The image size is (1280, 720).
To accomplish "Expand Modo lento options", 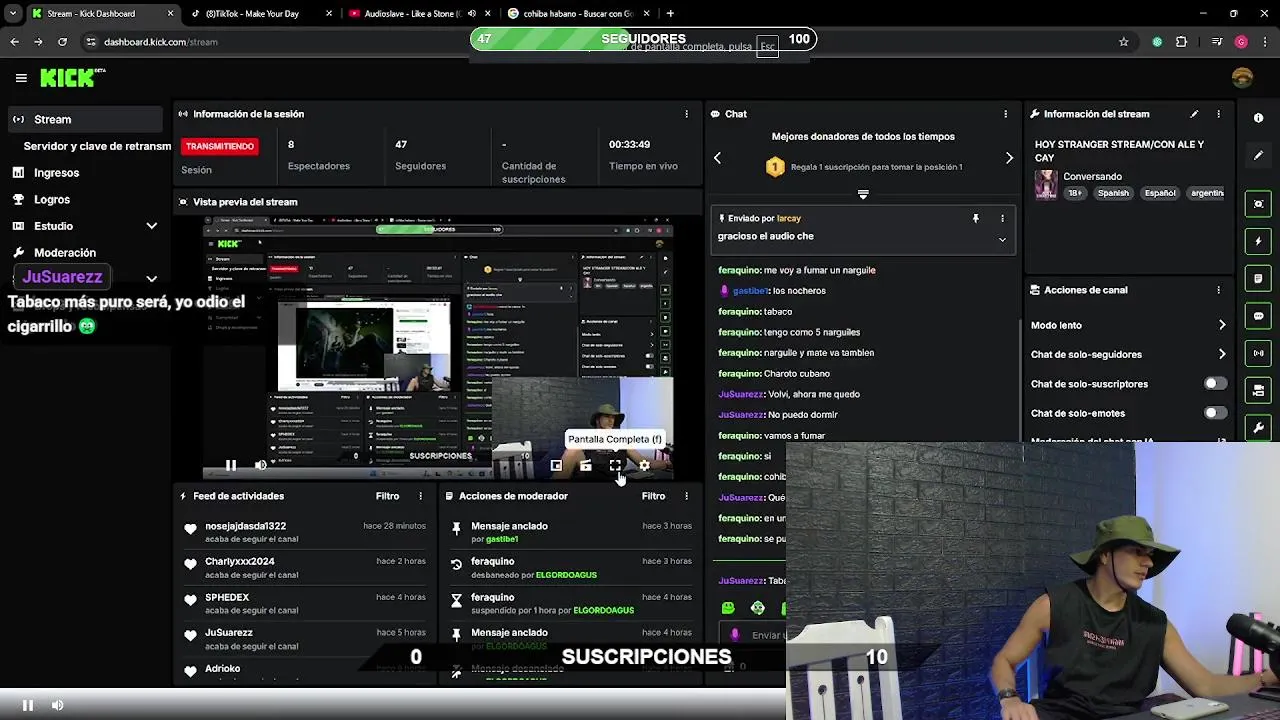I will click(x=1222, y=325).
